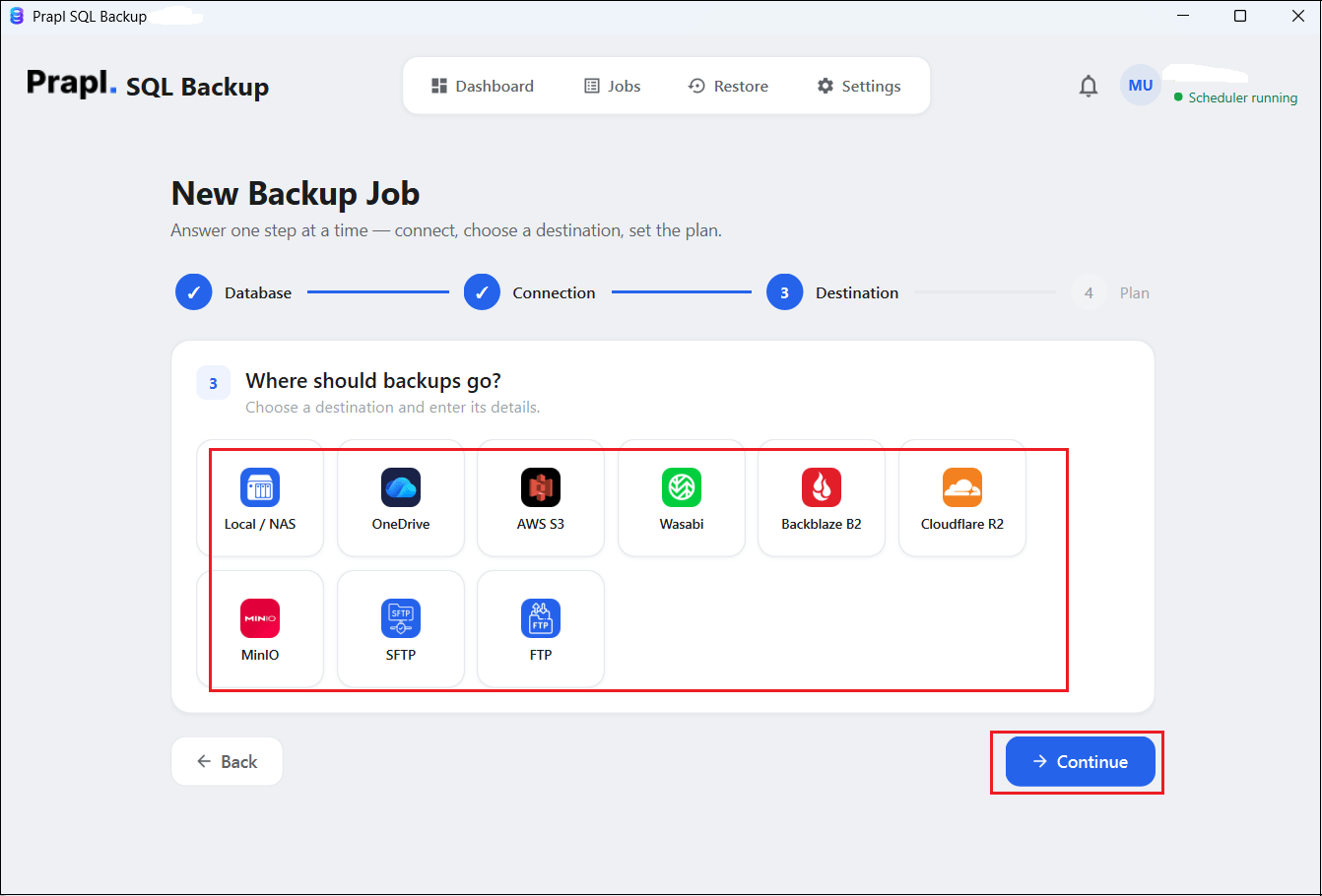Pick the AWS S3 destination
Viewport: 1322px width, 896px height.
tap(541, 498)
